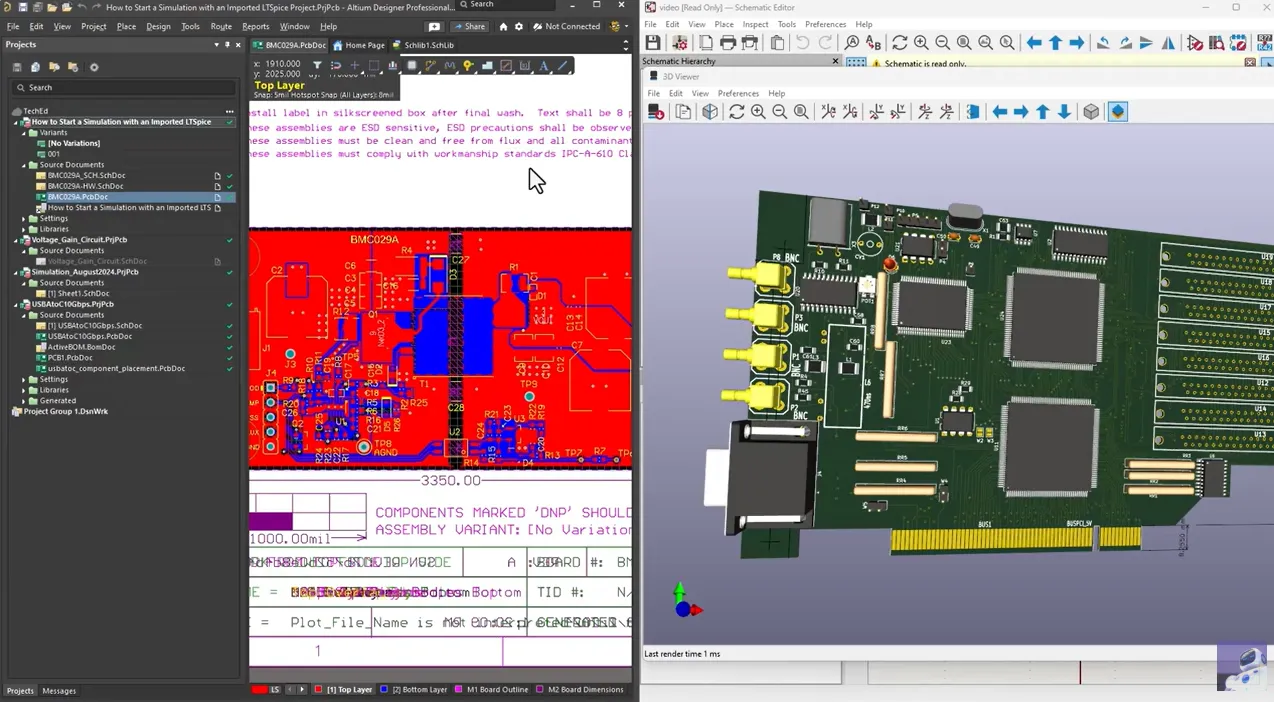Viewport: 1274px width, 702px height.
Task: Rotate X clockwise in 3D Viewer
Action: (x=828, y=112)
